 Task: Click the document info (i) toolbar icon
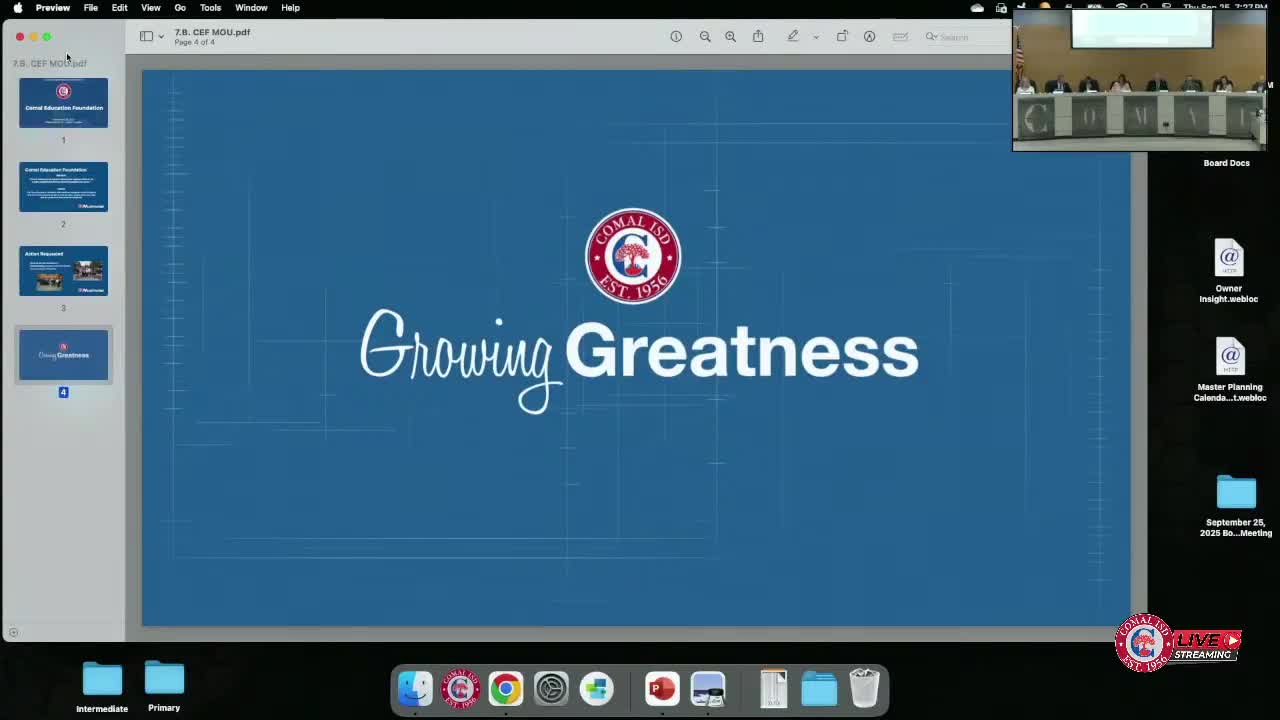point(676,37)
